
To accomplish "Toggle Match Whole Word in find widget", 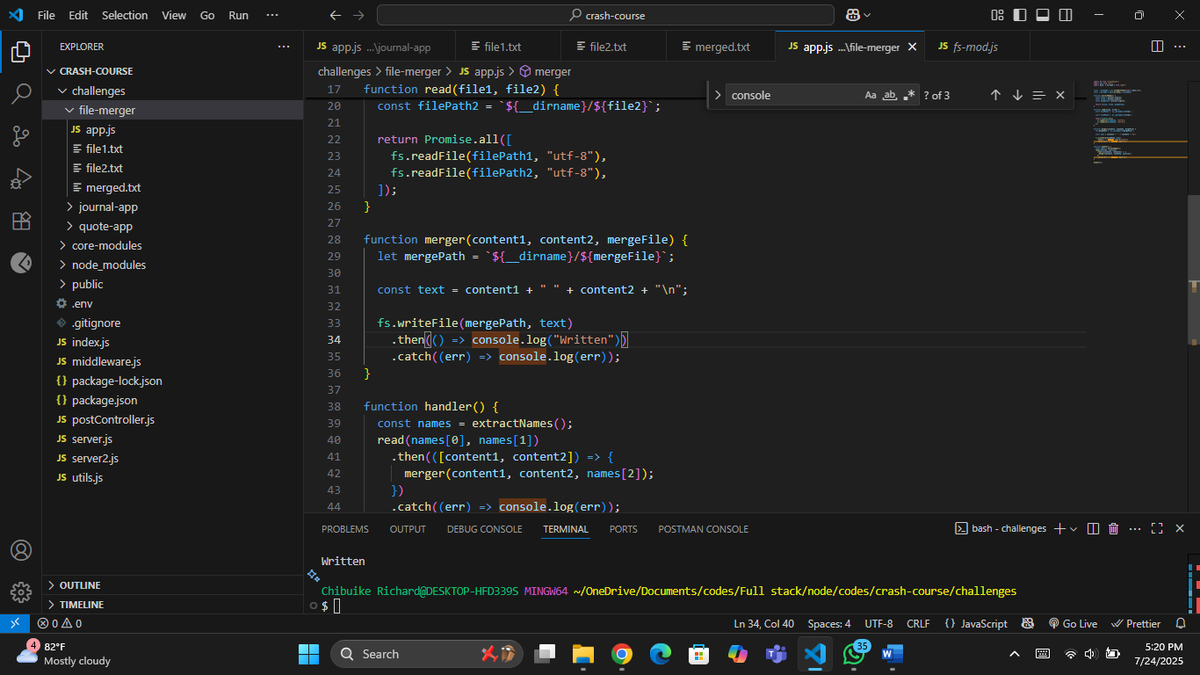I will coord(890,95).
